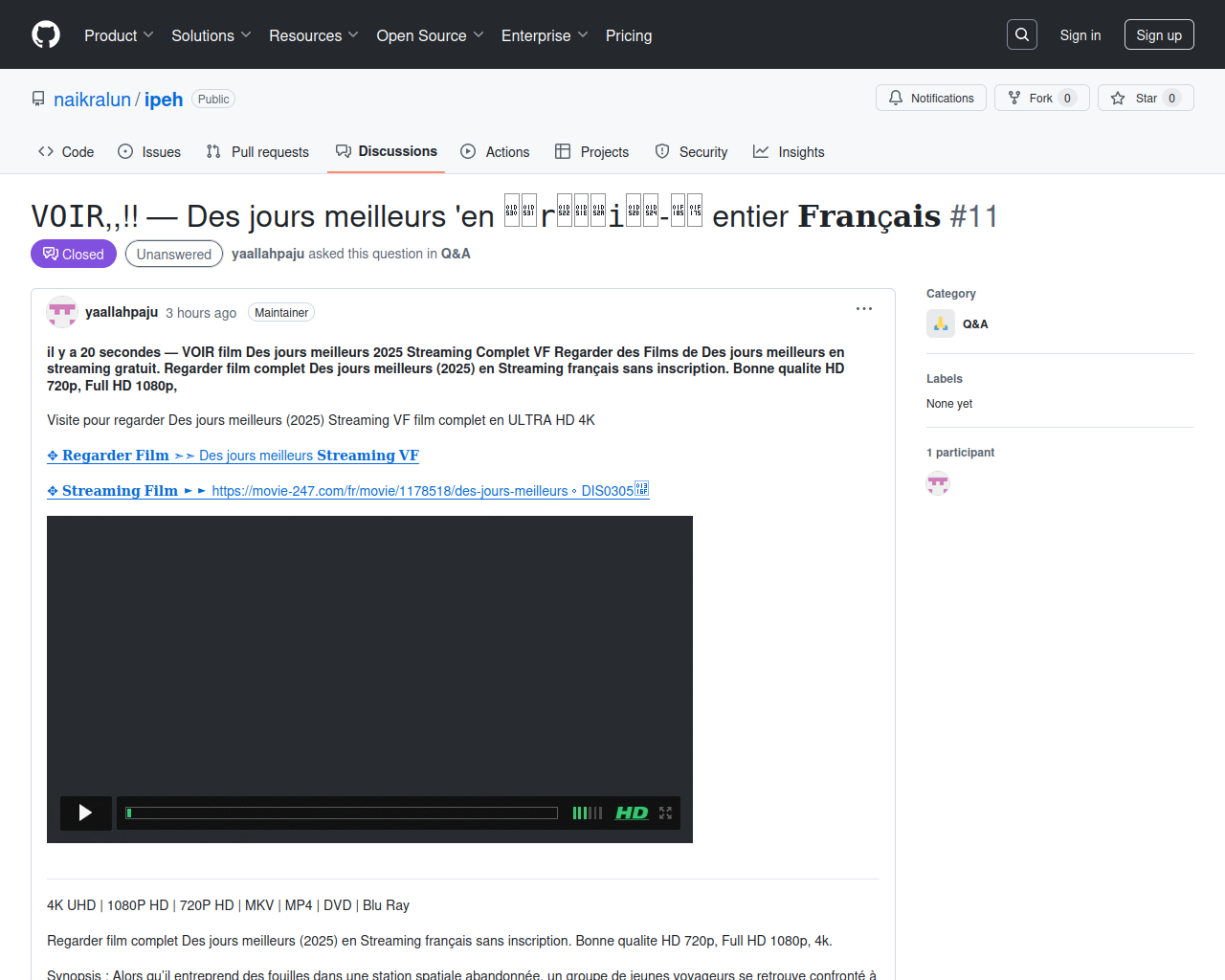Image resolution: width=1225 pixels, height=980 pixels.
Task: Click the '3 hours ago' timestamp
Action: [201, 313]
